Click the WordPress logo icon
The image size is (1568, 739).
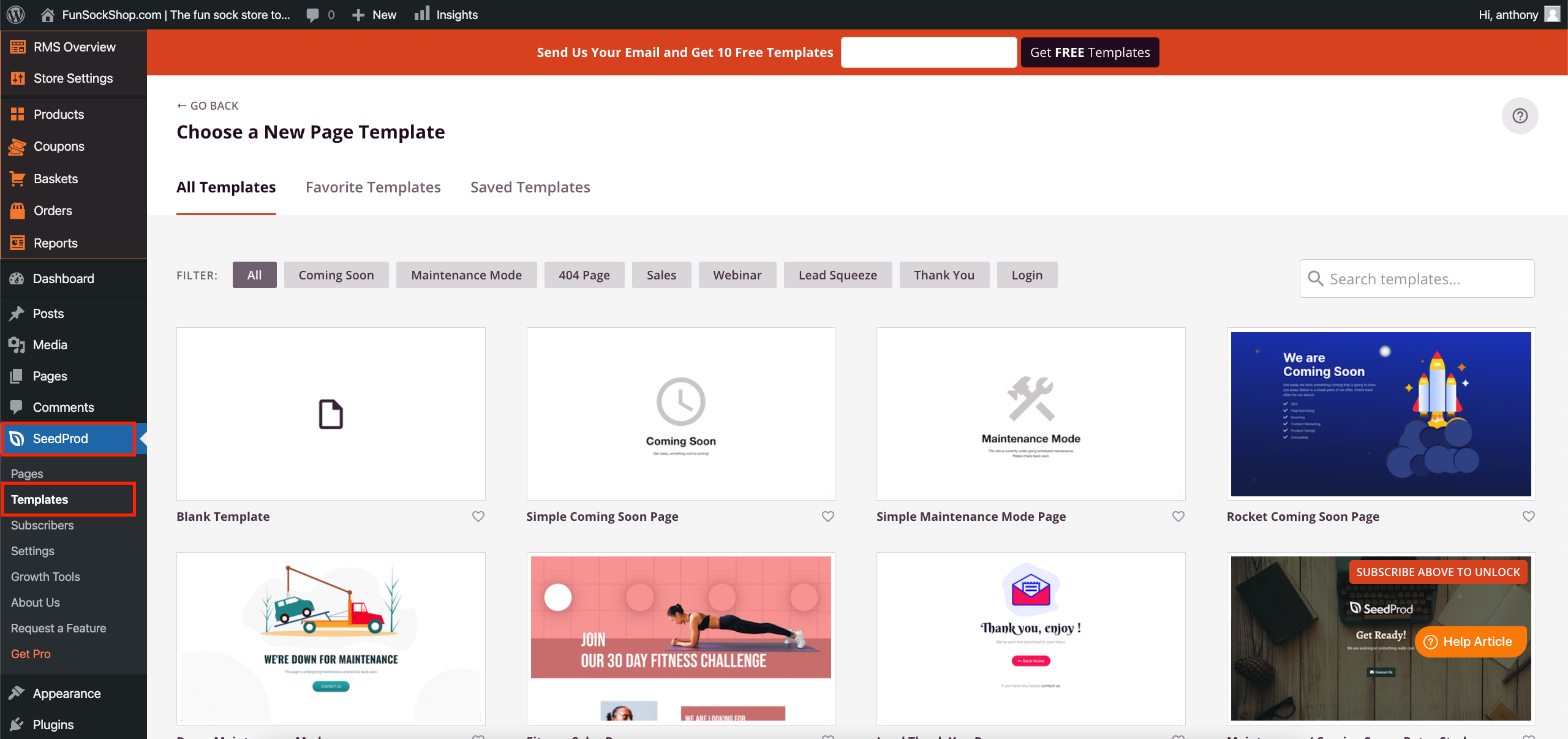click(x=16, y=15)
